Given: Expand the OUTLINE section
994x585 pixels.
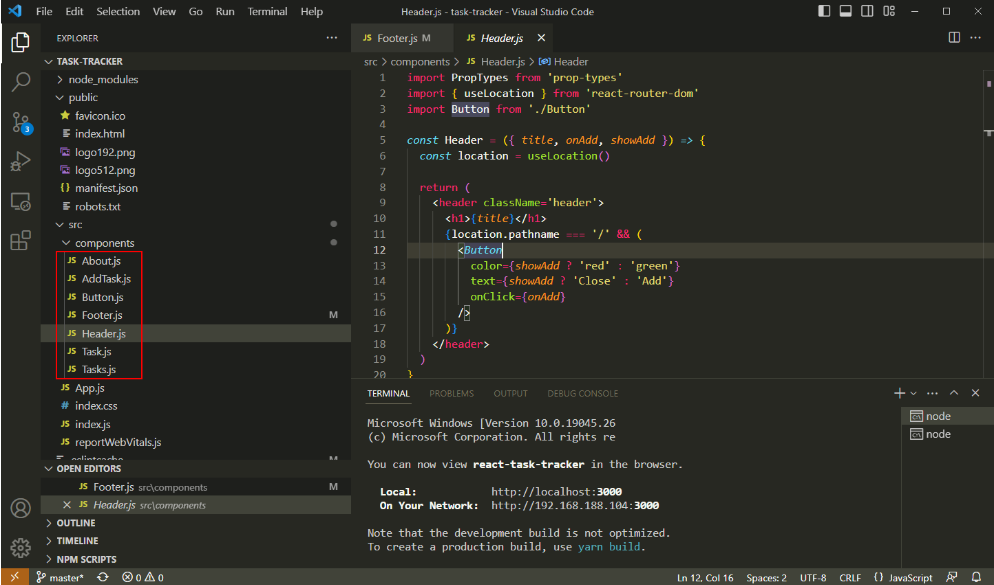Looking at the screenshot, I should [76, 523].
